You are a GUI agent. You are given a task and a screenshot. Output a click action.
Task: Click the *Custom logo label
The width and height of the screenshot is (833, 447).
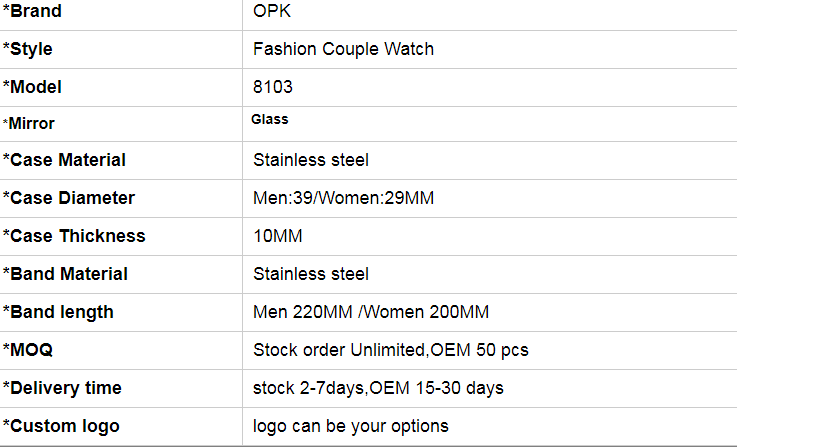point(61,426)
